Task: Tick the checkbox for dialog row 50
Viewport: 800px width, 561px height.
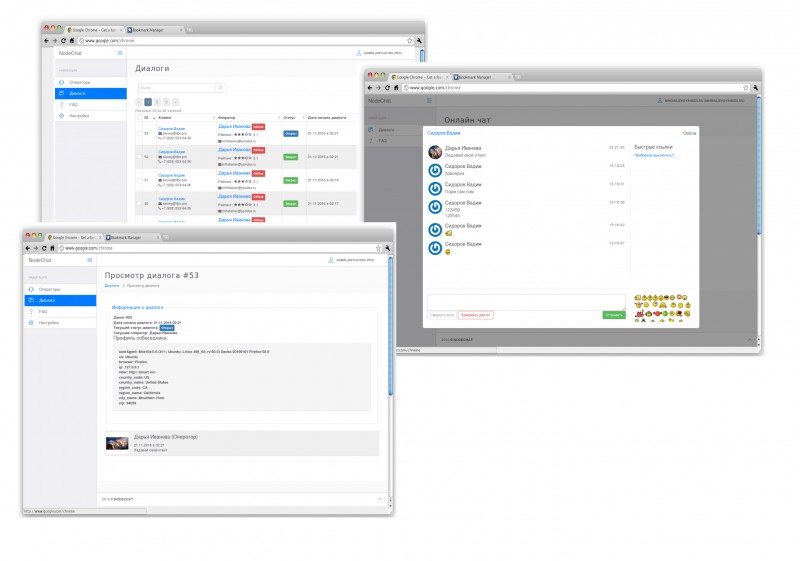Action: click(139, 203)
